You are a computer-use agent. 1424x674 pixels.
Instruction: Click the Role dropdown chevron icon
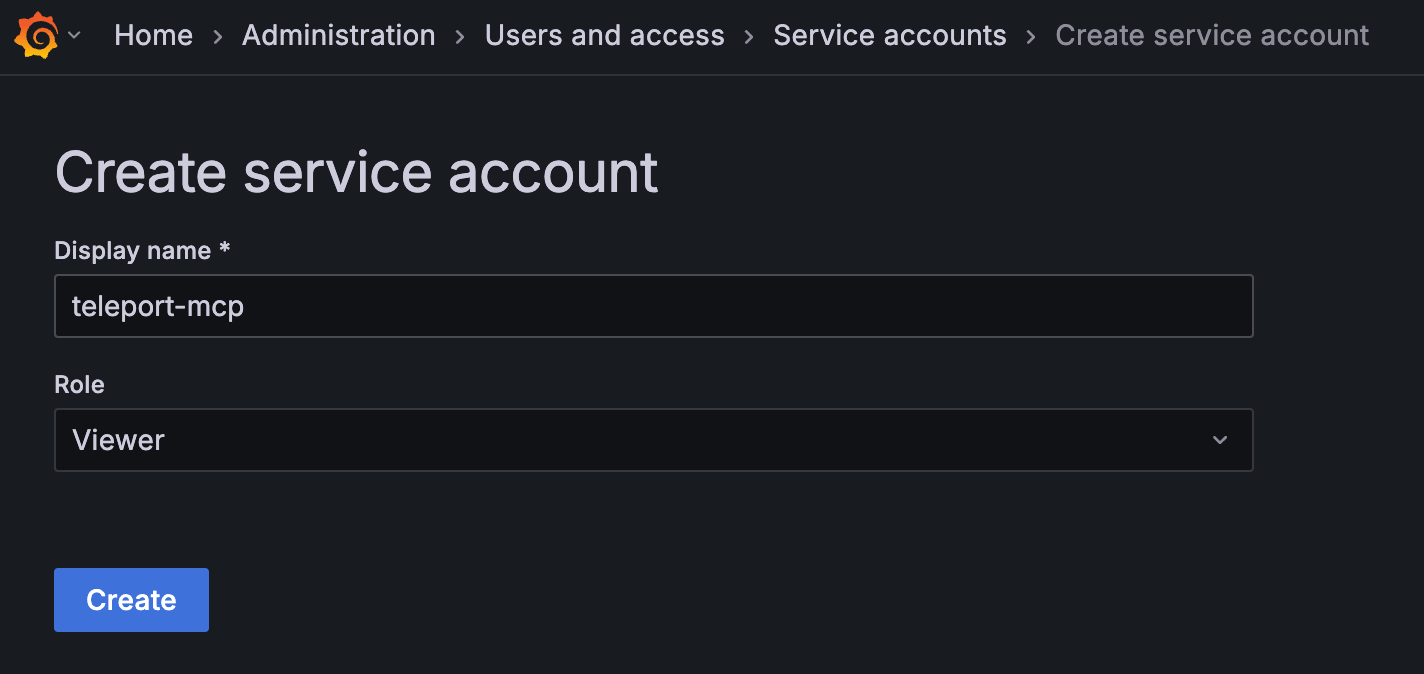1219,440
